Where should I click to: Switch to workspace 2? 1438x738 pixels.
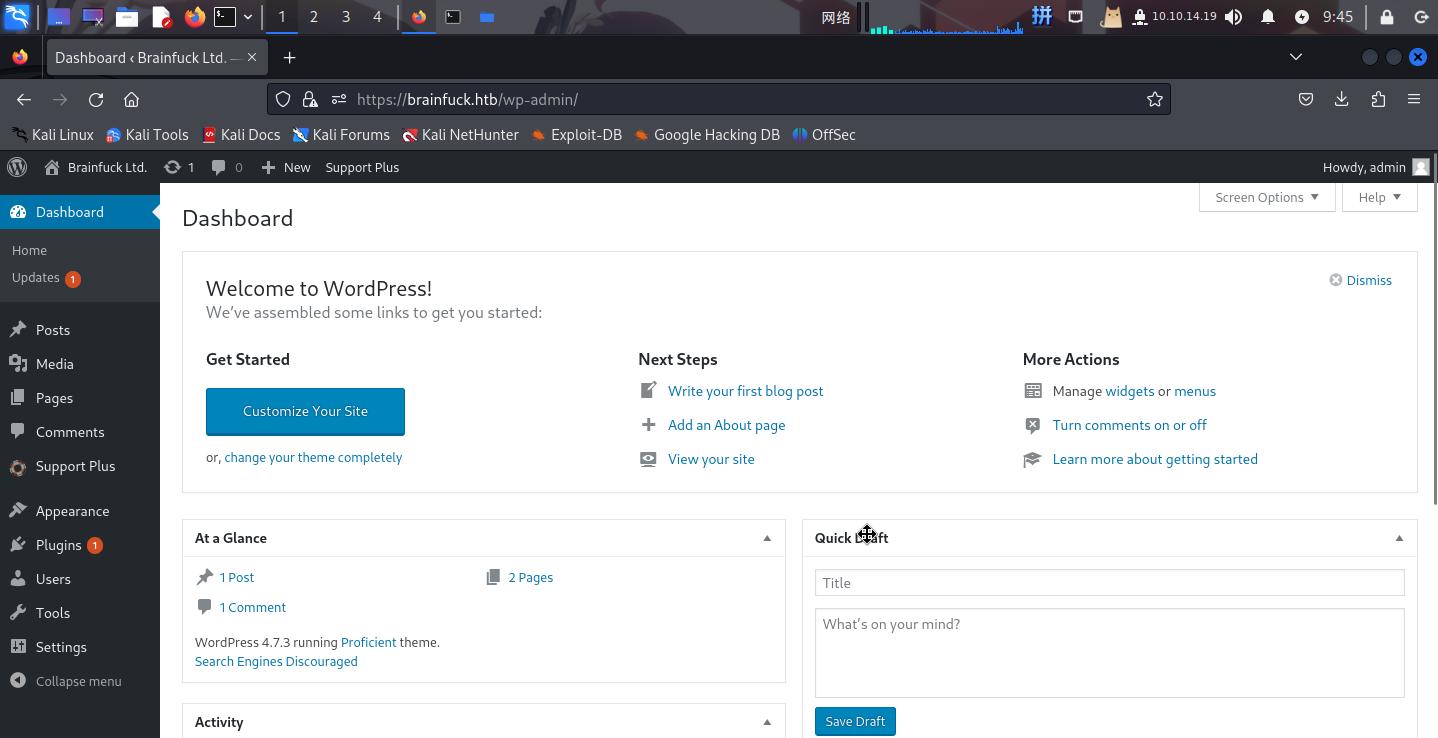pyautogui.click(x=314, y=16)
